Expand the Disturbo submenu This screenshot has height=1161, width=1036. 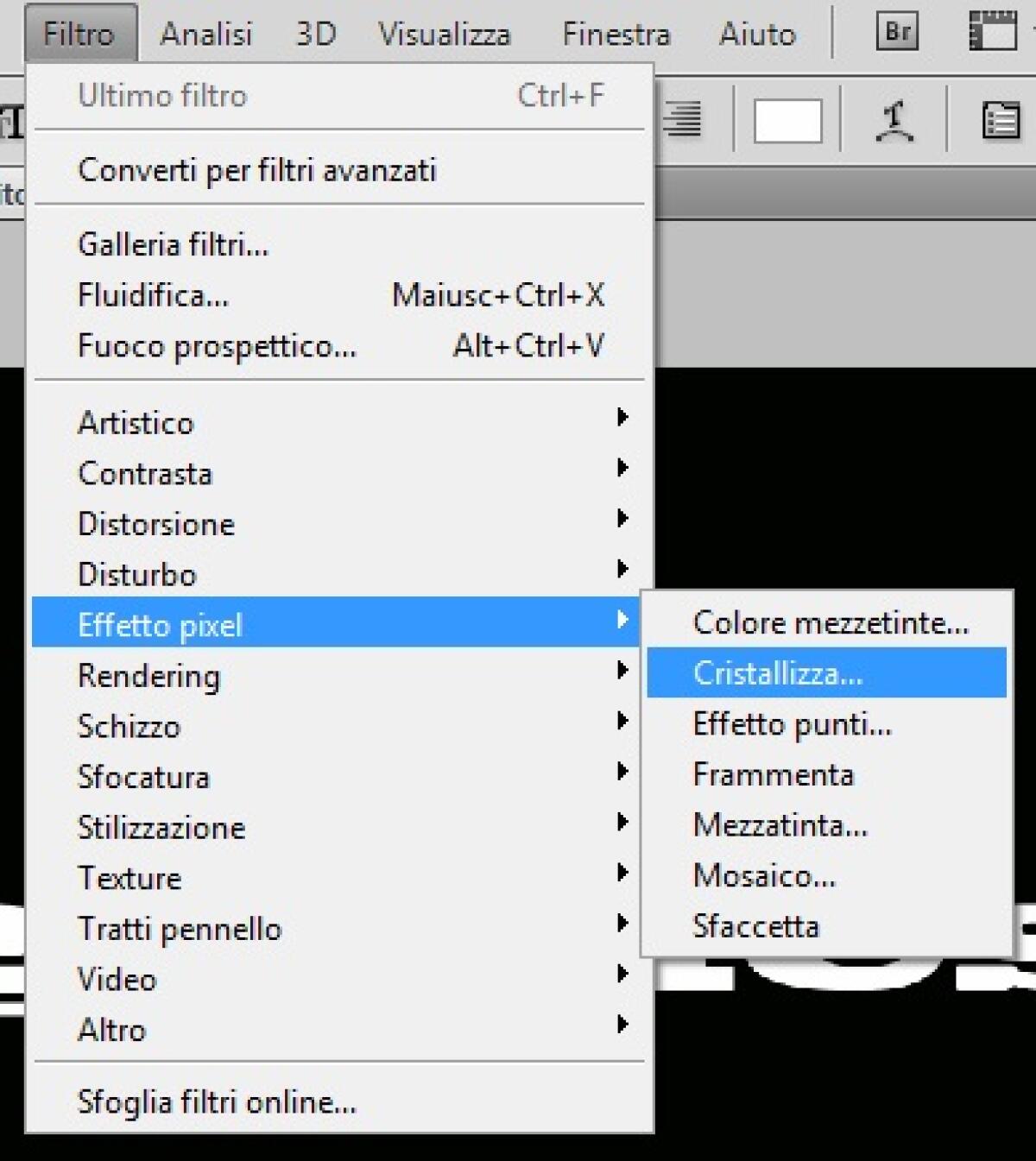(x=338, y=574)
